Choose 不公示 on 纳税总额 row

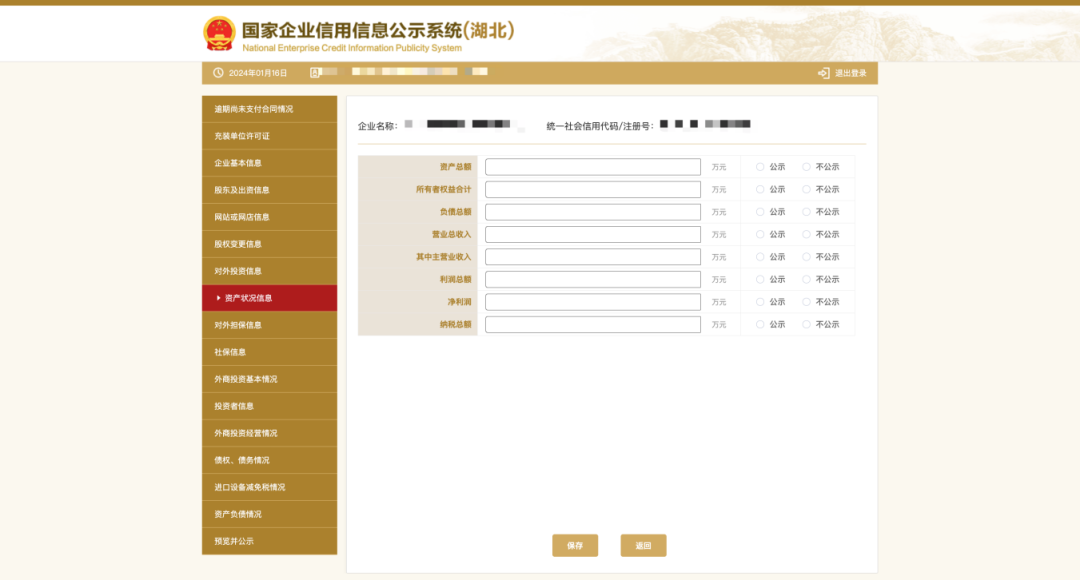[x=807, y=324]
